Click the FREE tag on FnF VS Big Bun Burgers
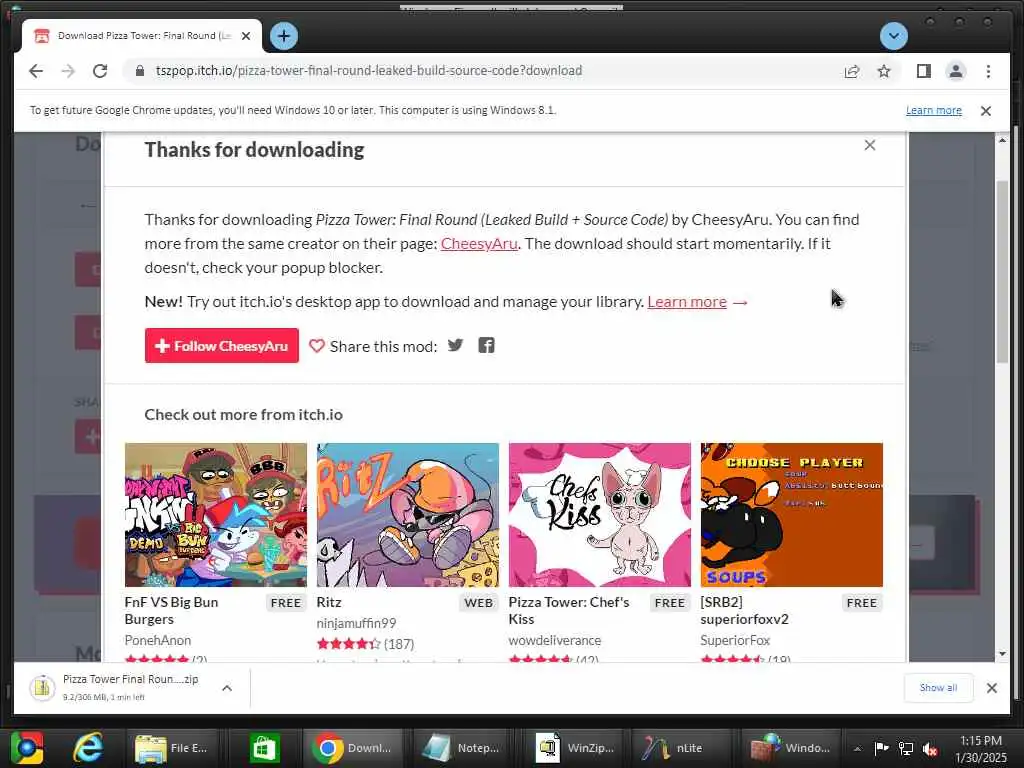This screenshot has height=768, width=1024. 286,603
